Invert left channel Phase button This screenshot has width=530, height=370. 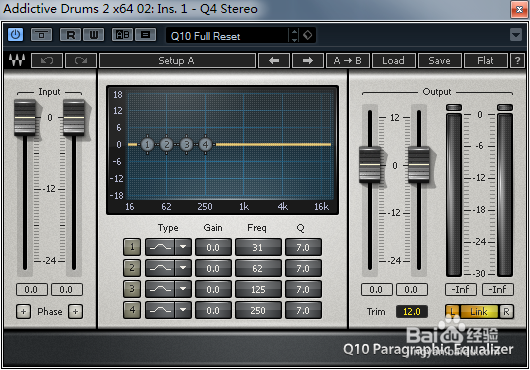23,311
